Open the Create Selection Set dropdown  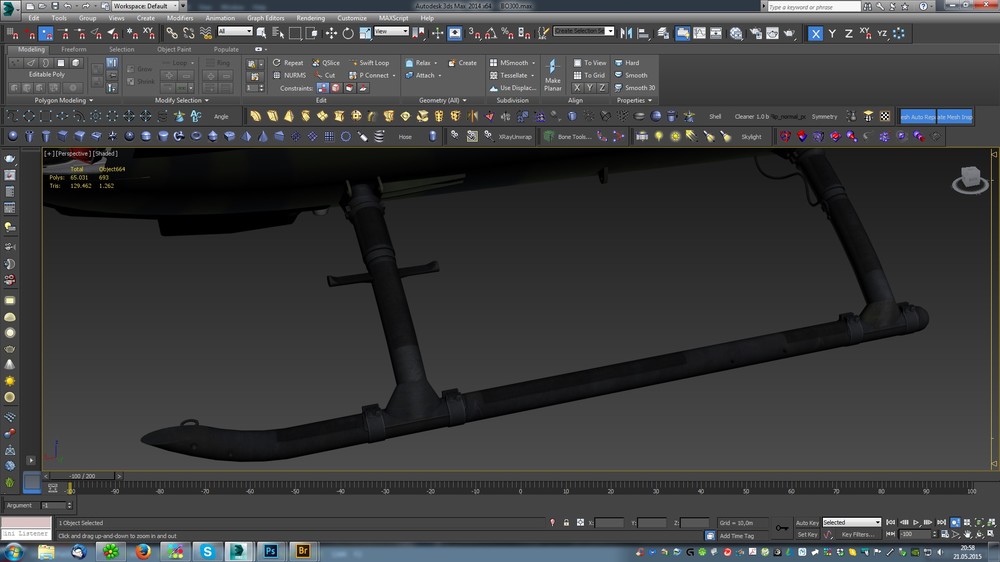point(584,31)
